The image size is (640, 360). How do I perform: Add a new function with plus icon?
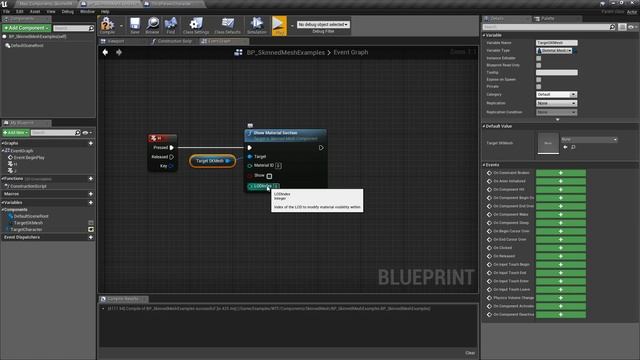(91, 179)
